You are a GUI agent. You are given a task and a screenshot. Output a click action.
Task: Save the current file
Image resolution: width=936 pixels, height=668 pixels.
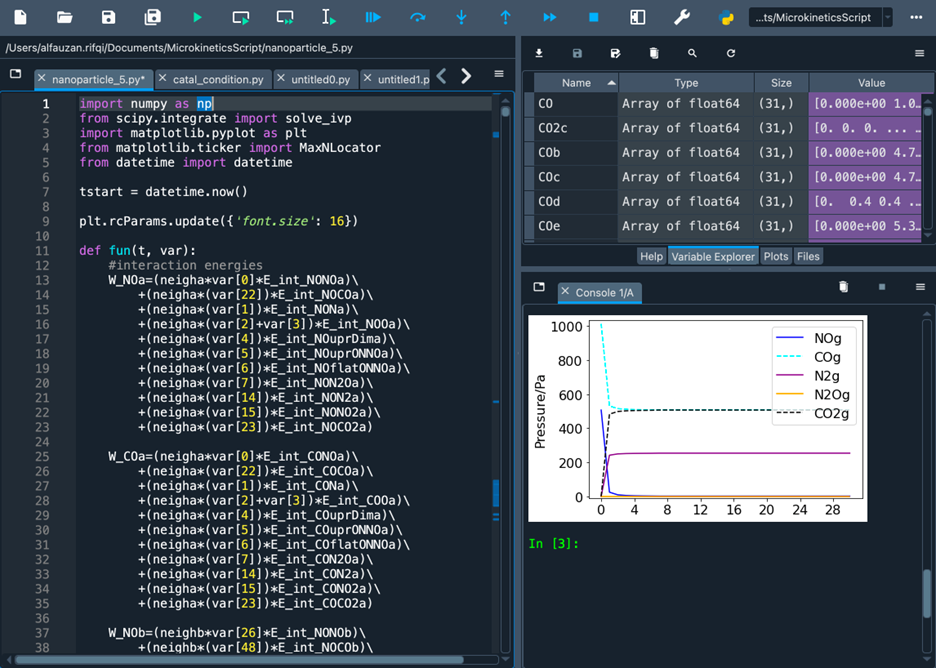(108, 17)
